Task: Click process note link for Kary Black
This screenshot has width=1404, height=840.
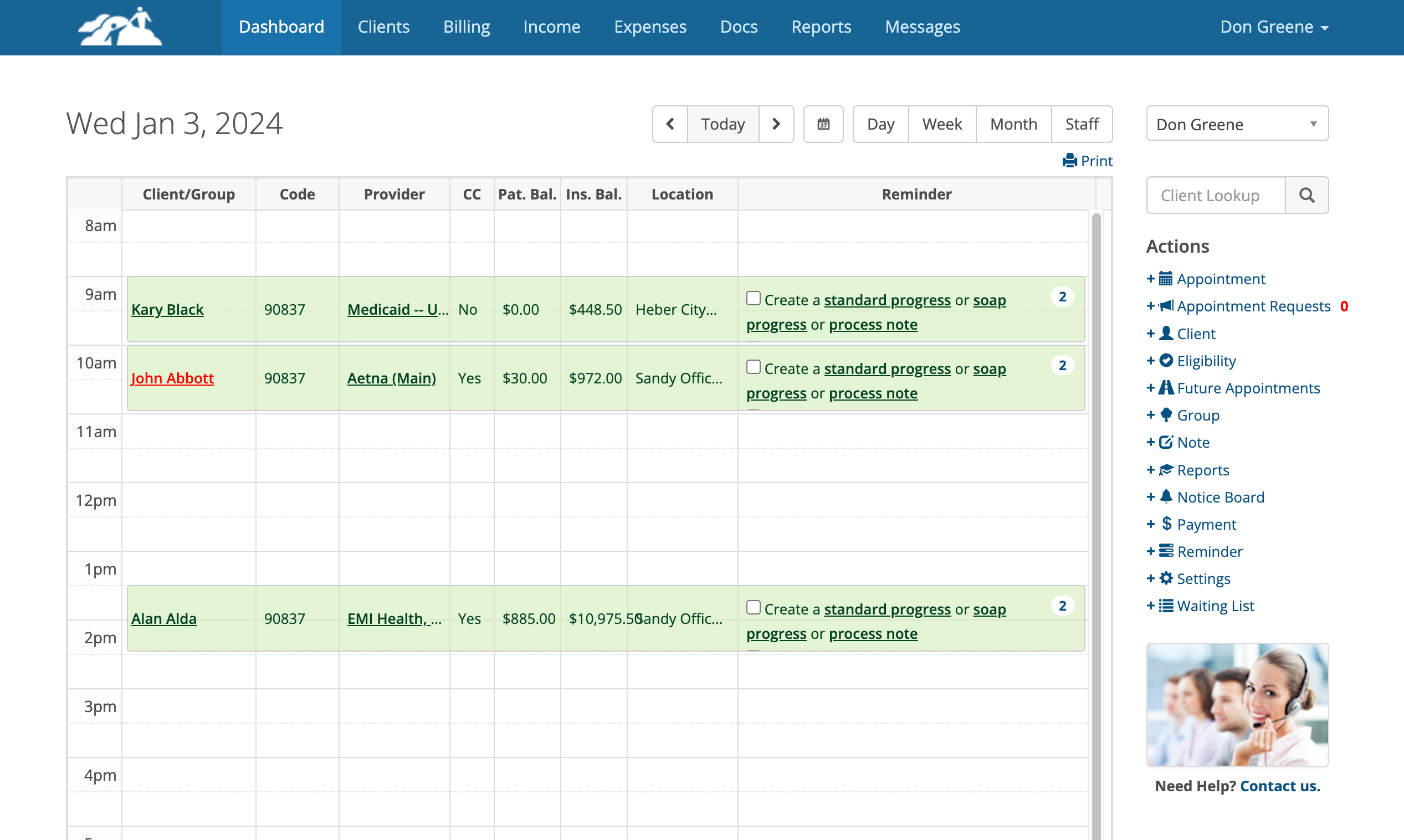Action: coord(873,325)
